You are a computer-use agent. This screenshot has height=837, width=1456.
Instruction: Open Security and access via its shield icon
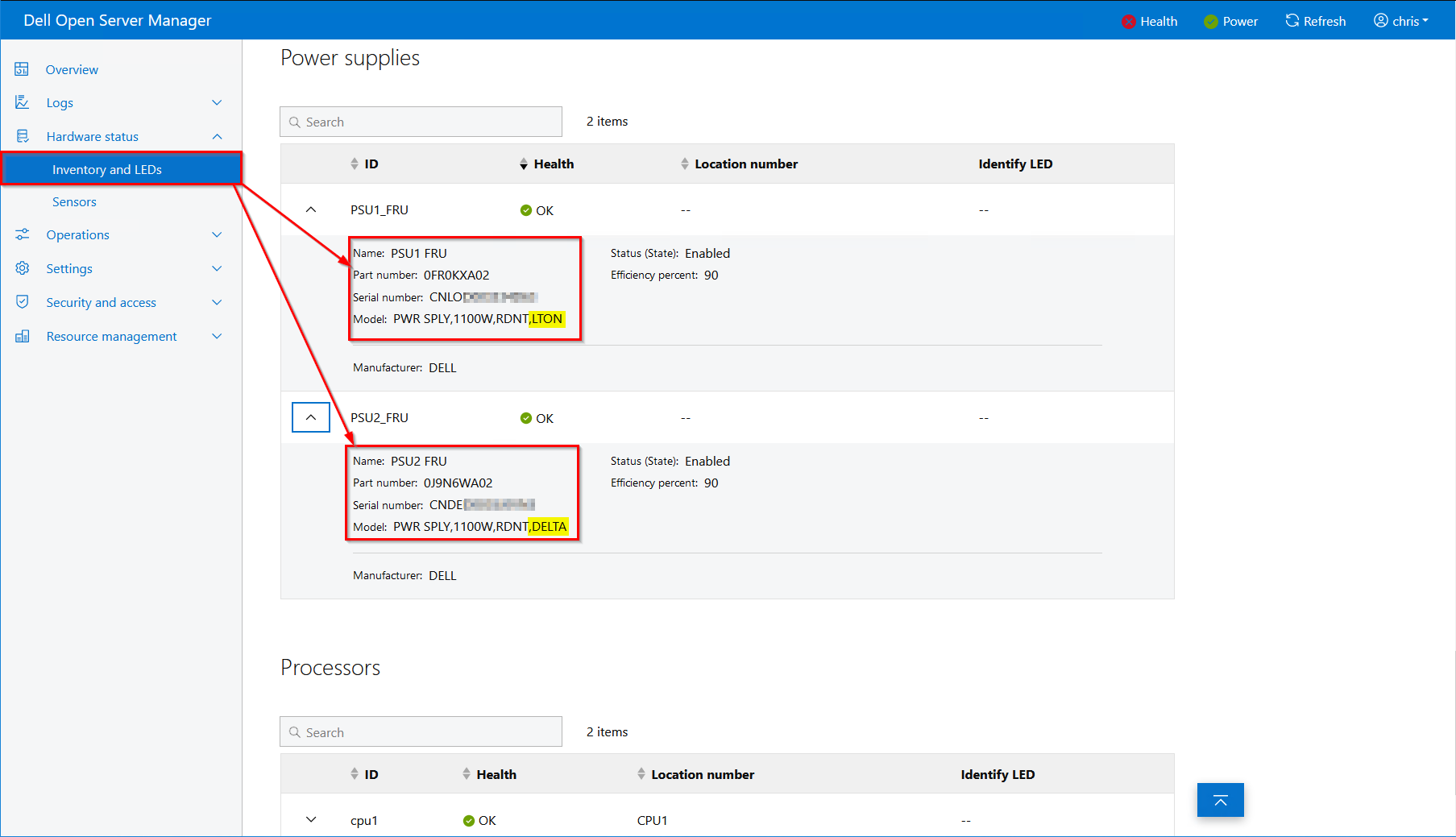tap(22, 302)
